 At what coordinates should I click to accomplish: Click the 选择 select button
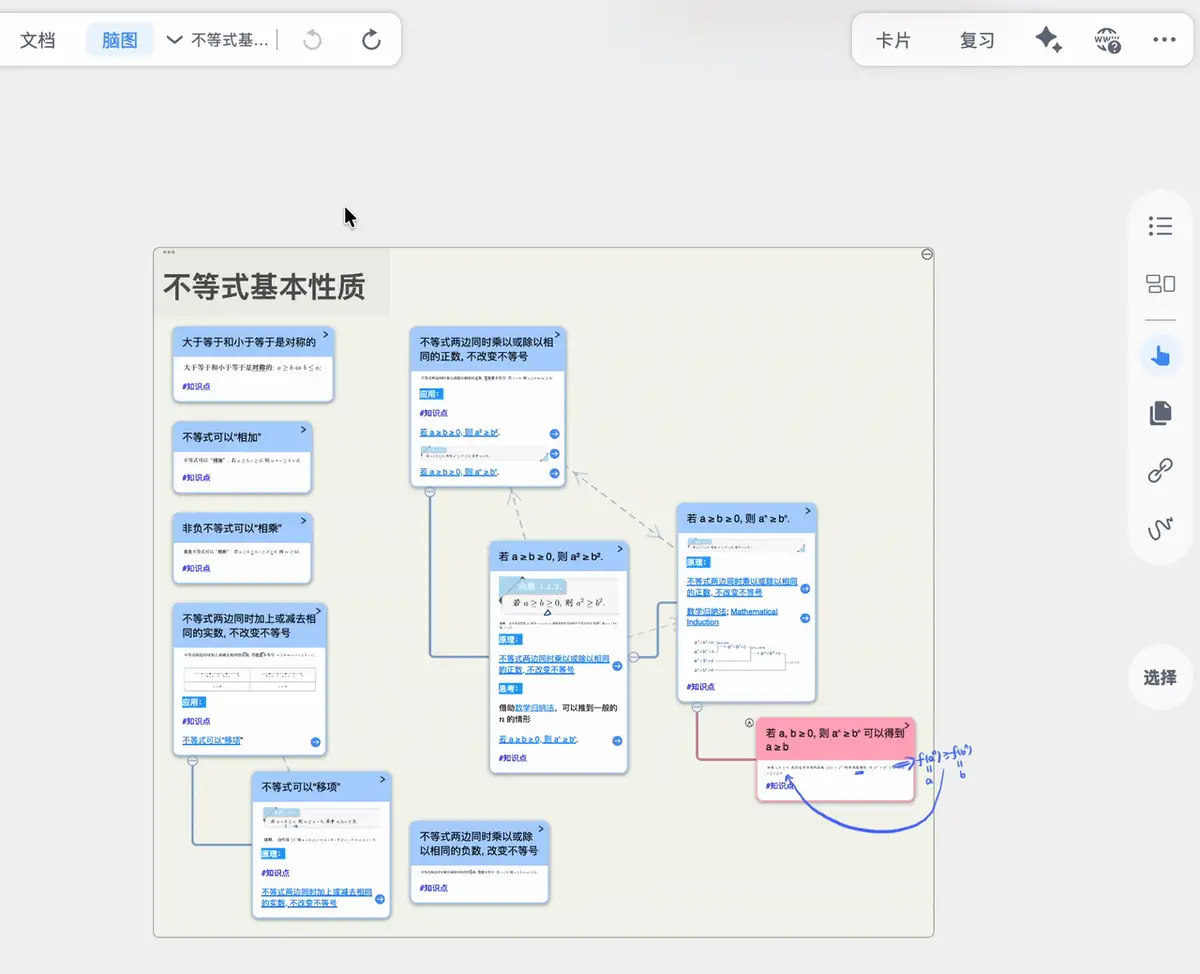(1160, 677)
